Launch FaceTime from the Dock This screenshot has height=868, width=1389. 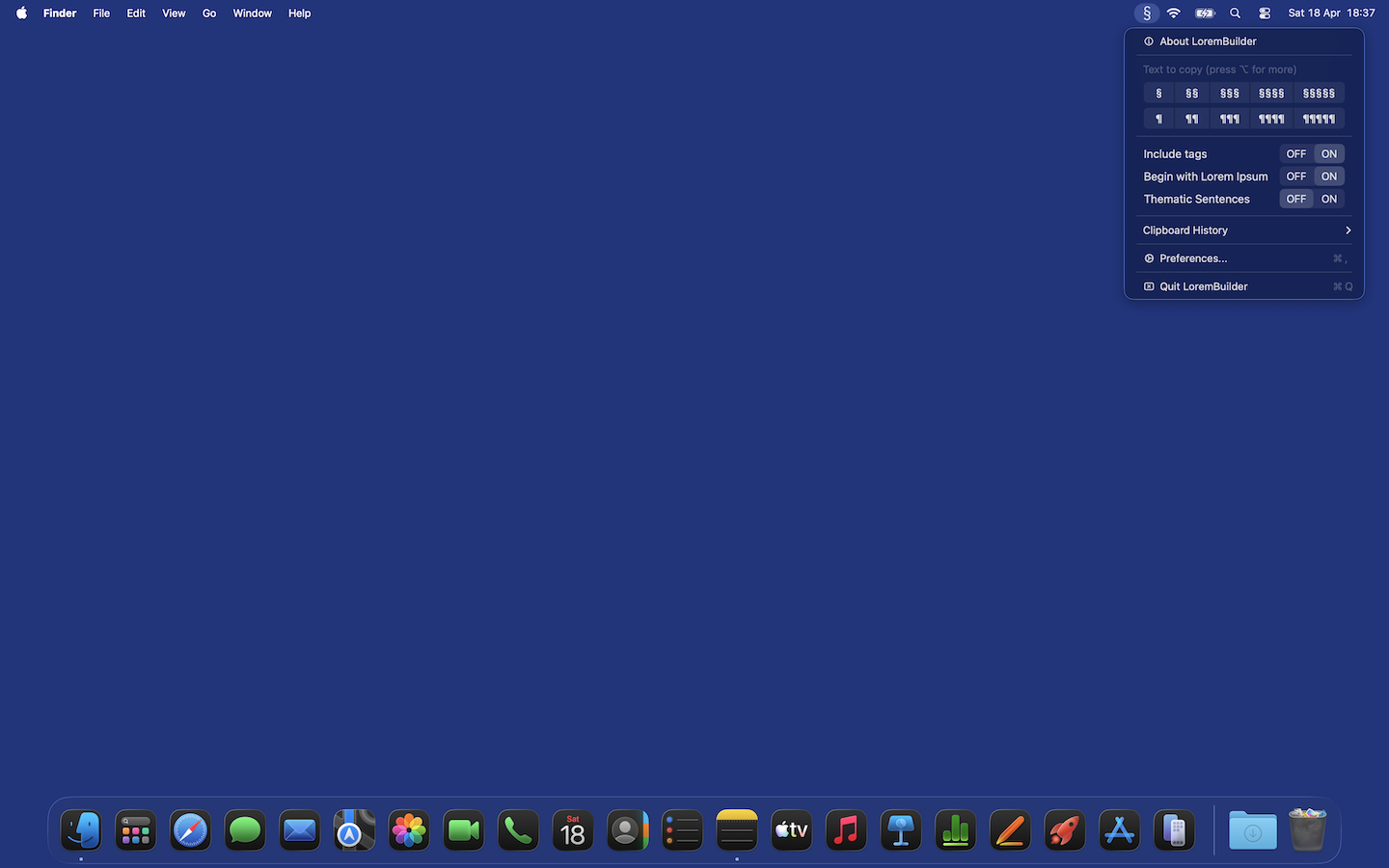coord(463,829)
